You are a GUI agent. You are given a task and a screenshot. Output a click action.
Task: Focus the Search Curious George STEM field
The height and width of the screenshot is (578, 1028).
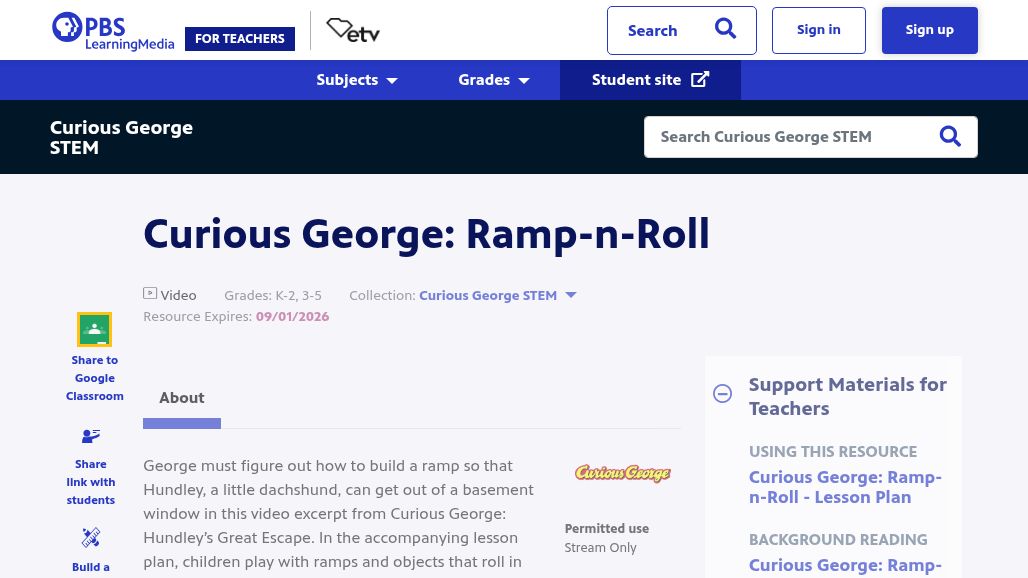point(810,137)
